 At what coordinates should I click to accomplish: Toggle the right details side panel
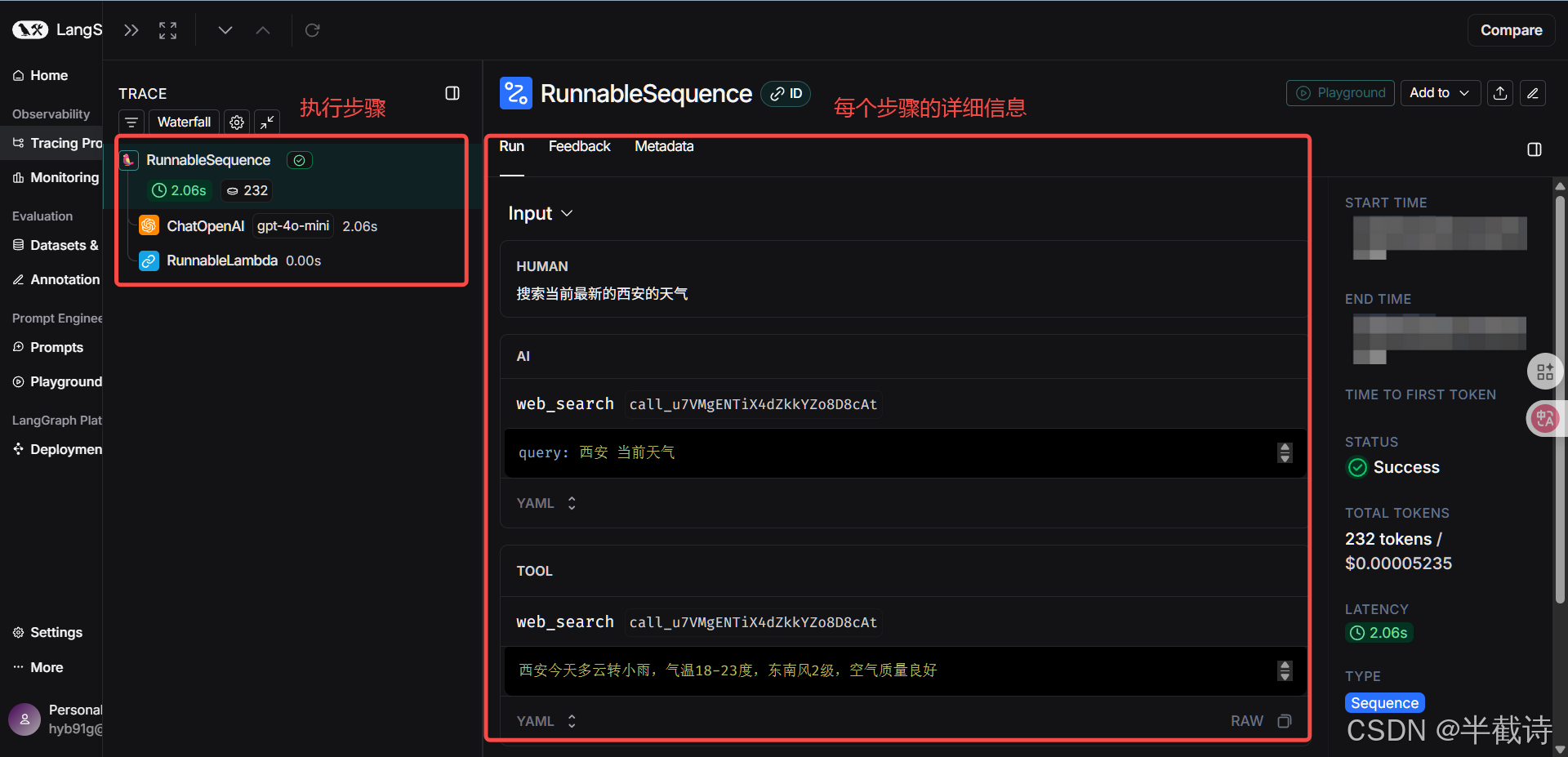click(x=1535, y=149)
